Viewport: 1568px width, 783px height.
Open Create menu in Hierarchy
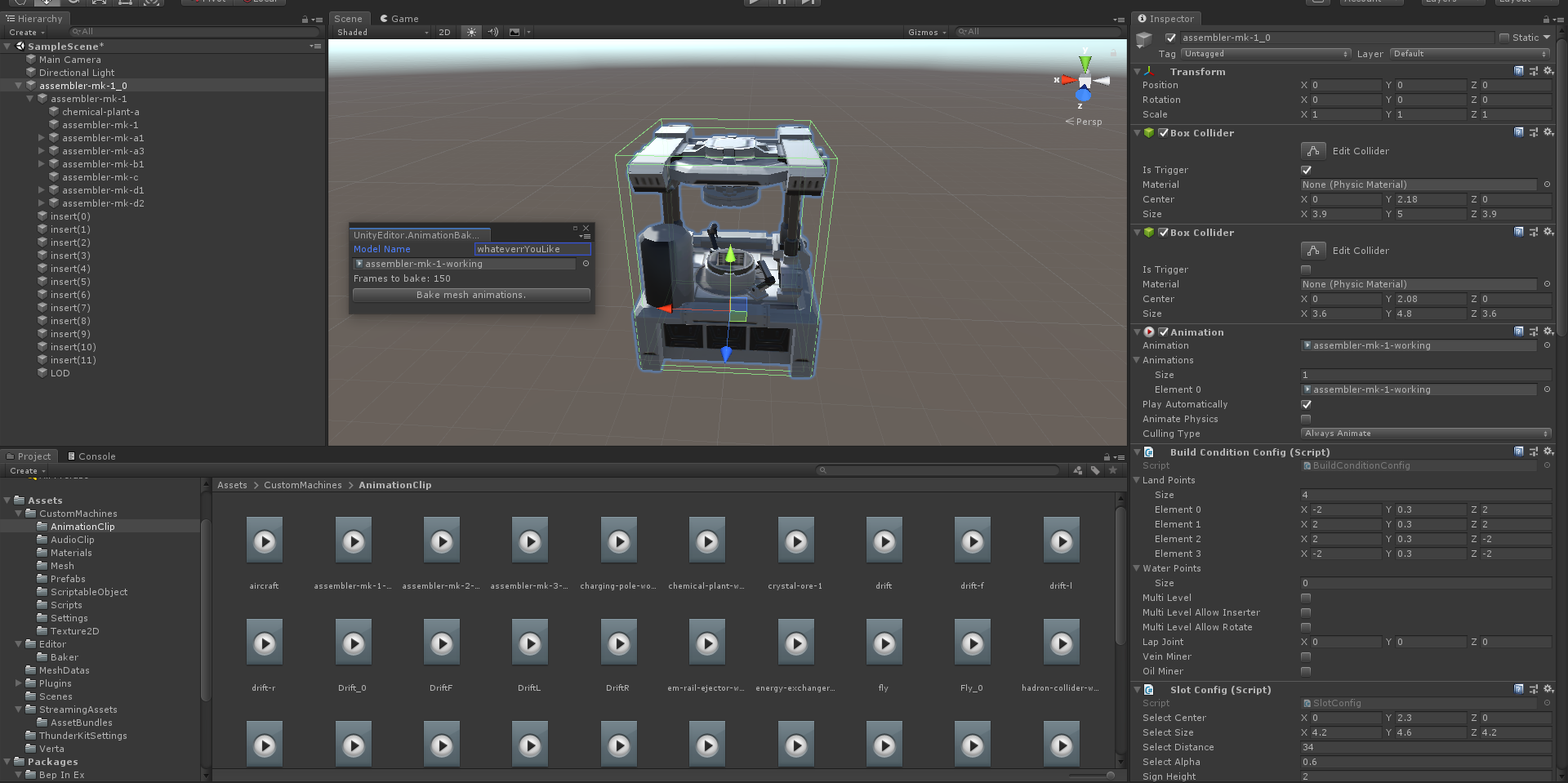tap(27, 33)
